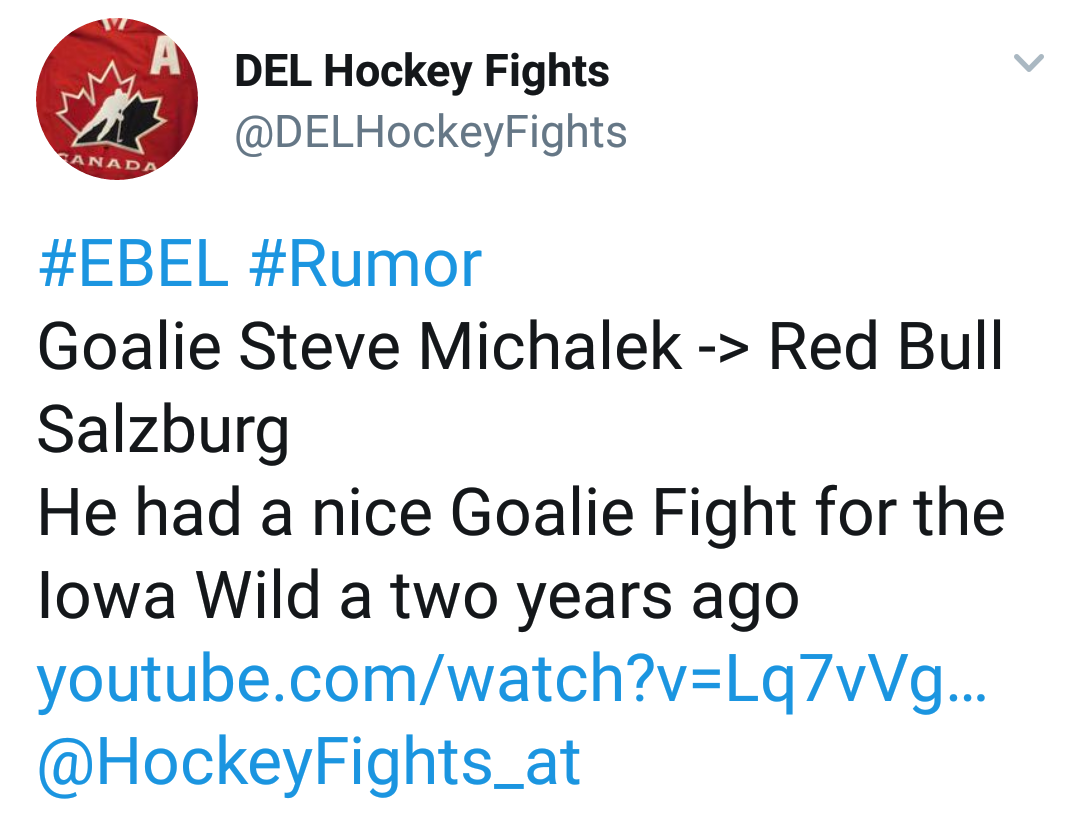The image size is (1080, 813).
Task: Click the Team Canada profile avatar
Action: [117, 99]
